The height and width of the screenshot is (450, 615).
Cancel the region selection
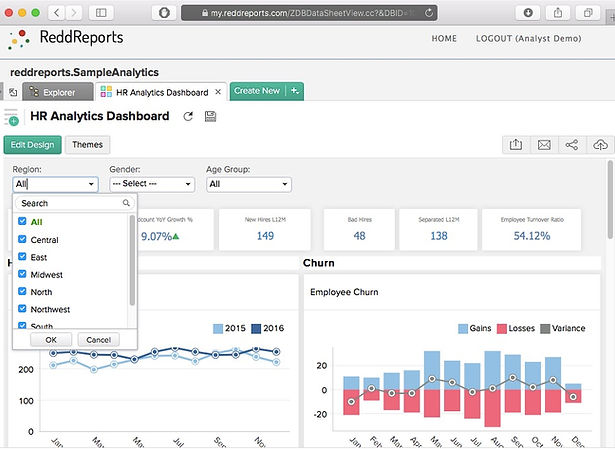[98, 340]
